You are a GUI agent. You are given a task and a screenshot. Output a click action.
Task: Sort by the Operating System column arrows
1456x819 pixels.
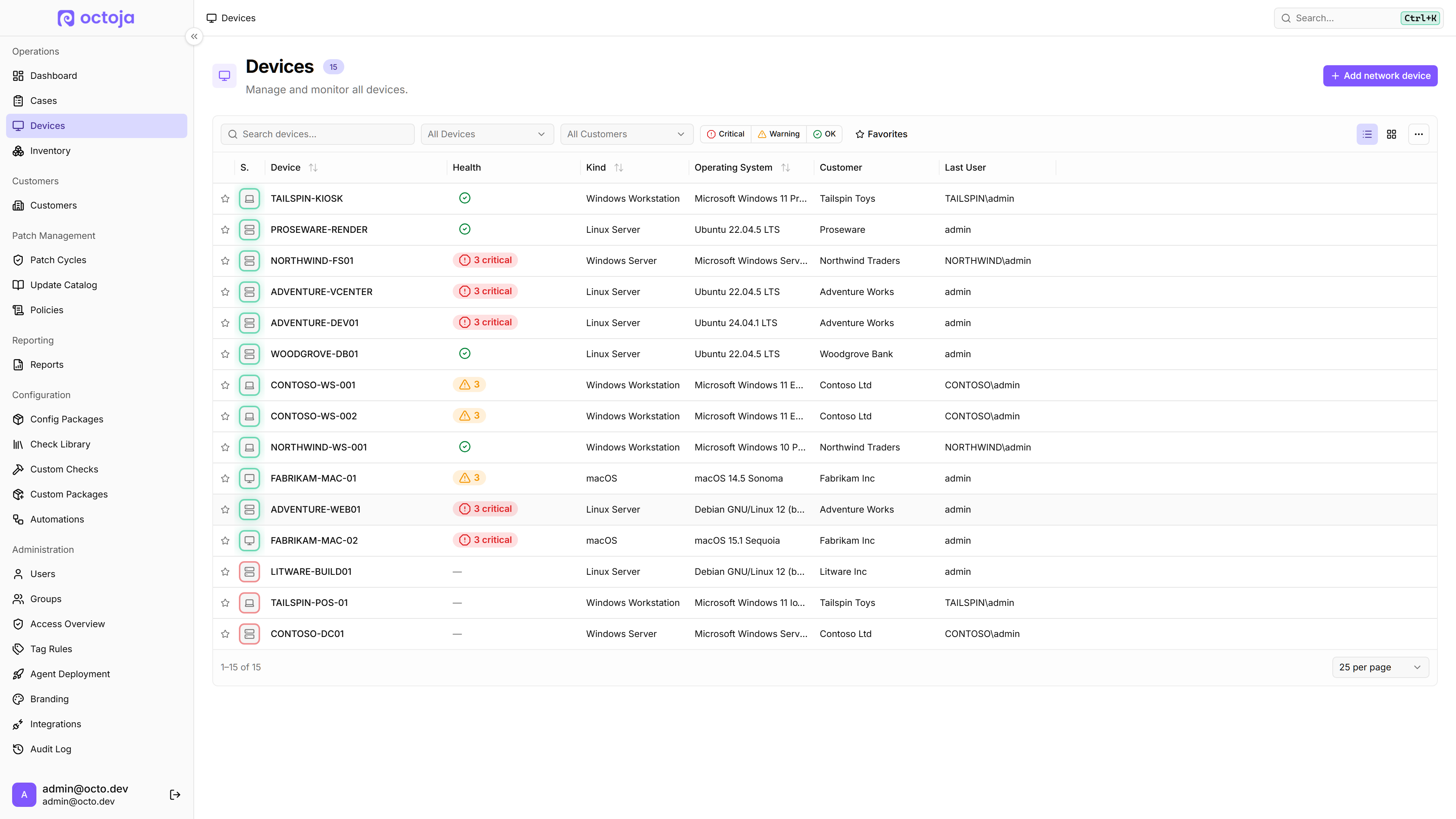[x=786, y=167]
